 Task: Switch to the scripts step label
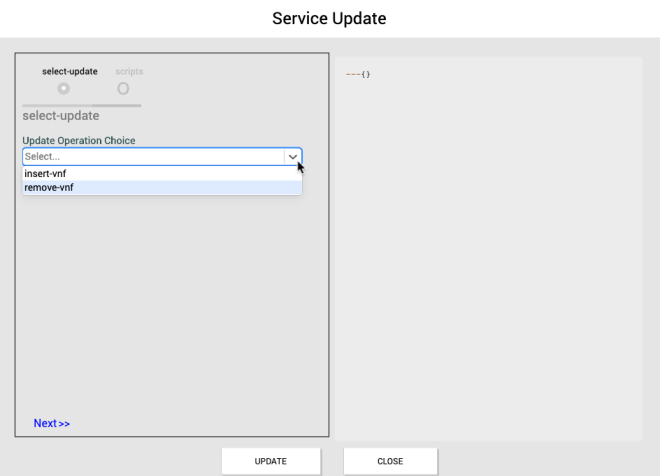tap(129, 72)
